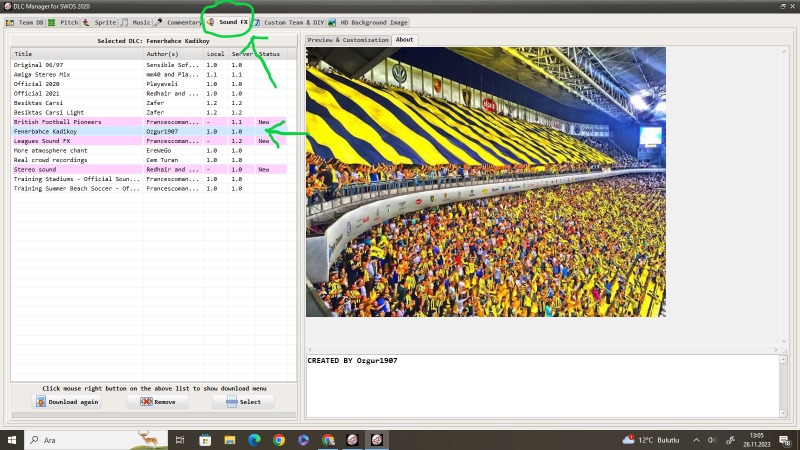
Task: Click the CREATED BY description text box
Action: coord(542,385)
